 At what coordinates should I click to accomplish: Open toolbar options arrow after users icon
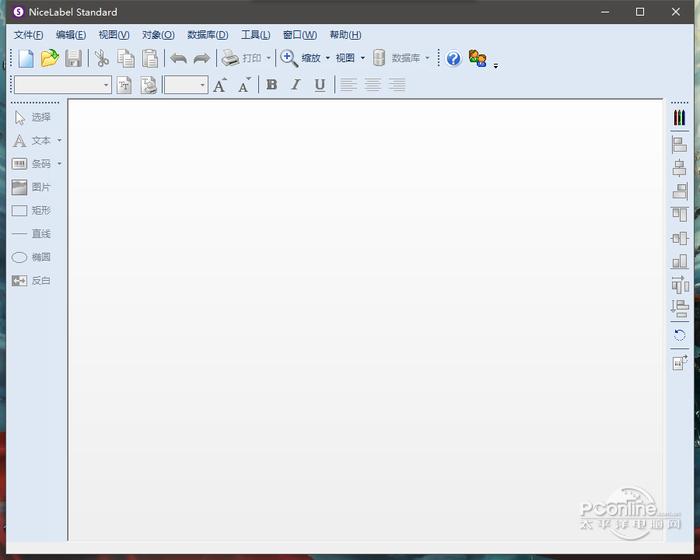(x=496, y=66)
